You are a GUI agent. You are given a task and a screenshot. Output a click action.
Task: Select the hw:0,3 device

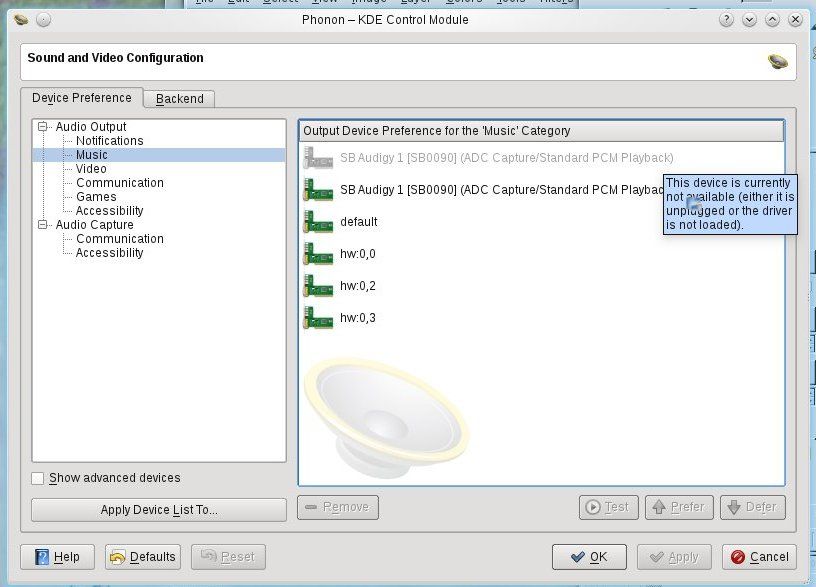tap(542, 318)
